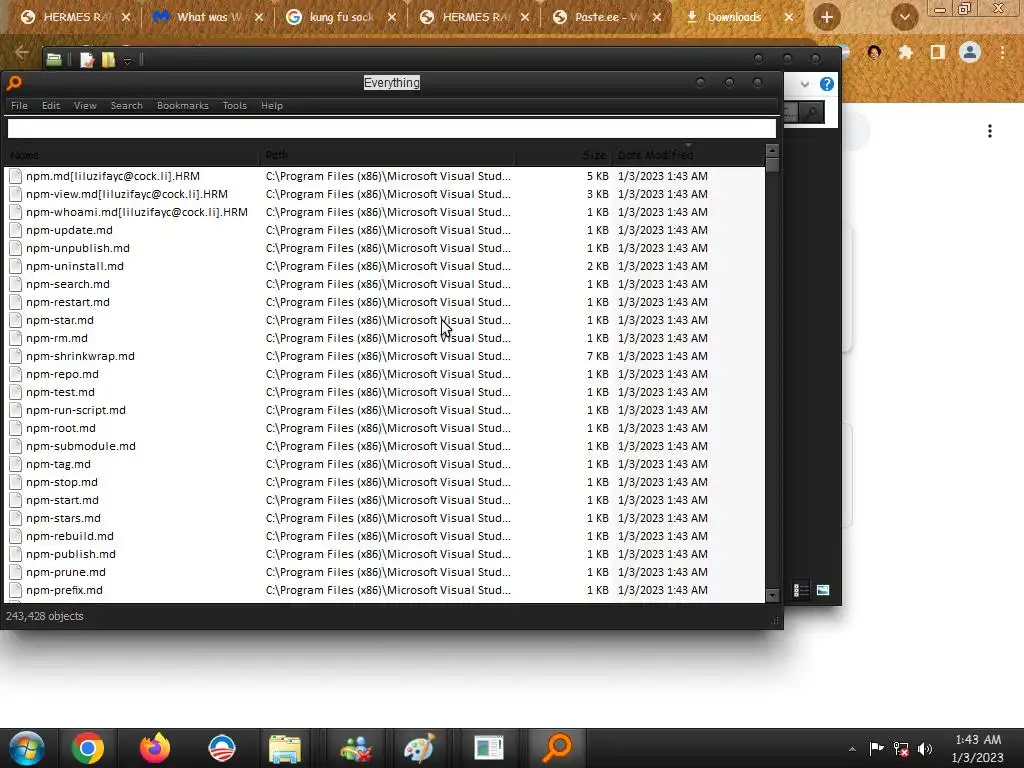The width and height of the screenshot is (1024, 768).
Task: Select the npm-unpublish.md row
Action: [x=384, y=248]
